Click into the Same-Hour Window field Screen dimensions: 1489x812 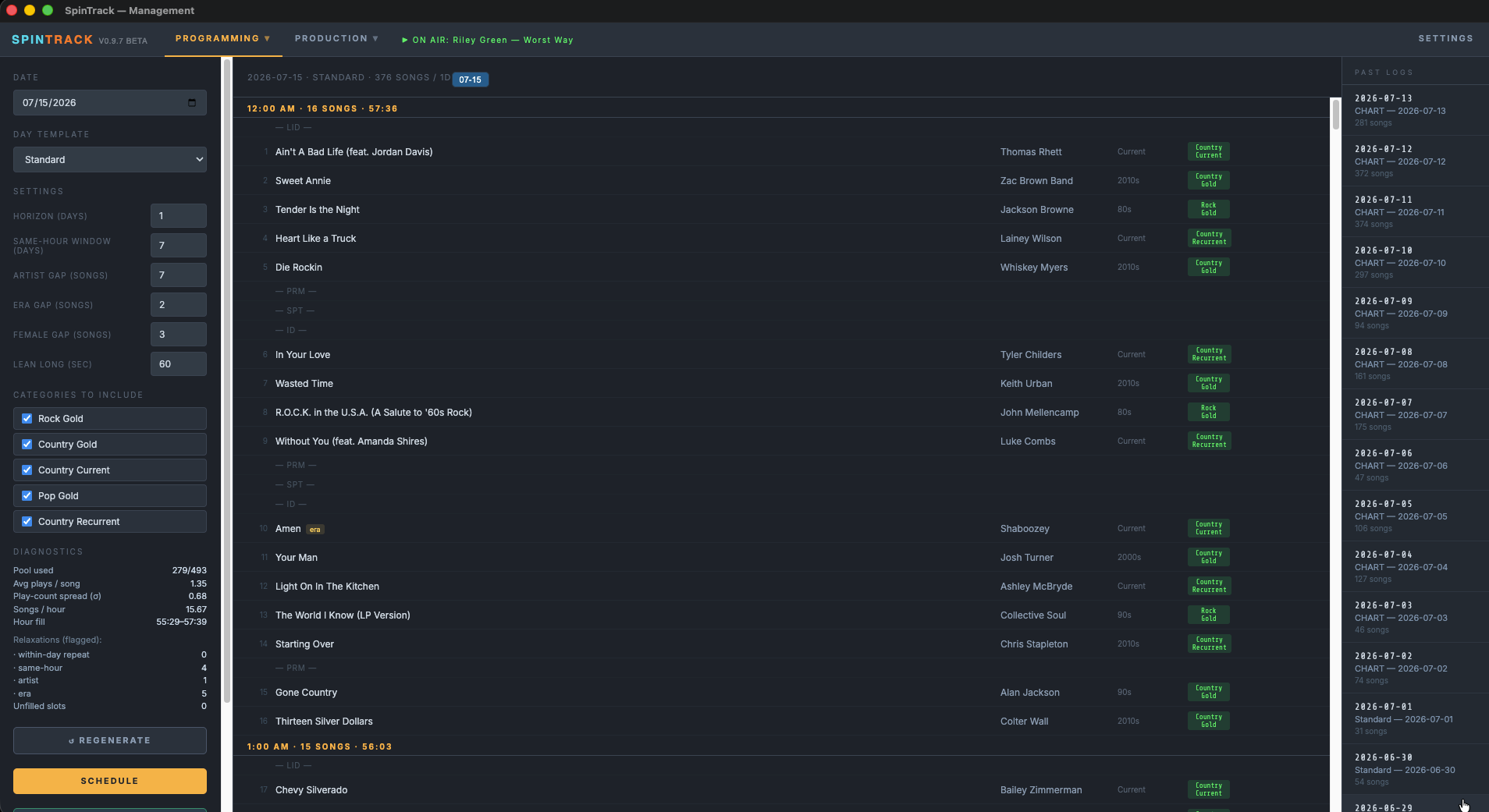point(179,246)
